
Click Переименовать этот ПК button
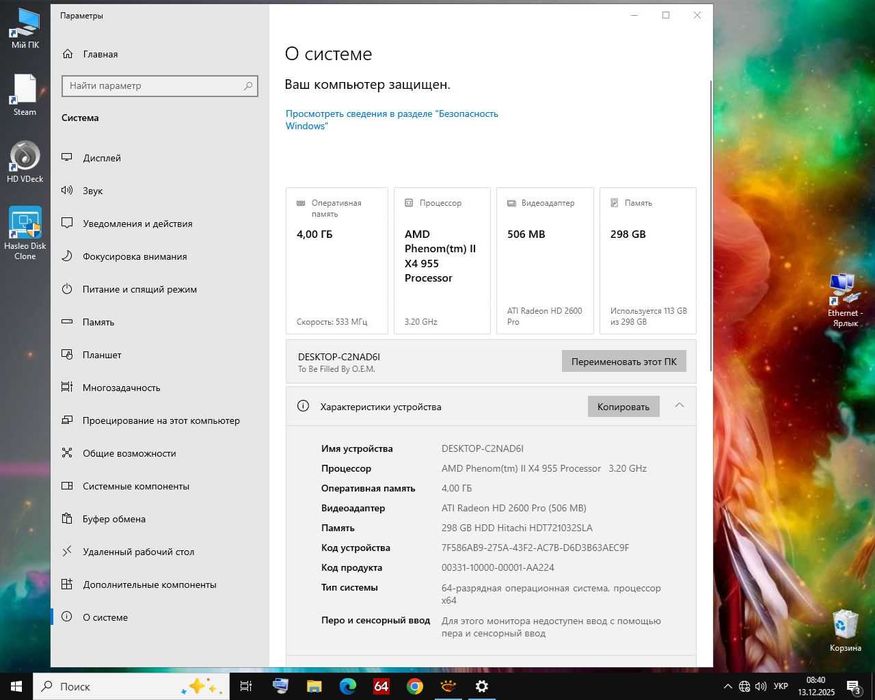pyautogui.click(x=624, y=362)
